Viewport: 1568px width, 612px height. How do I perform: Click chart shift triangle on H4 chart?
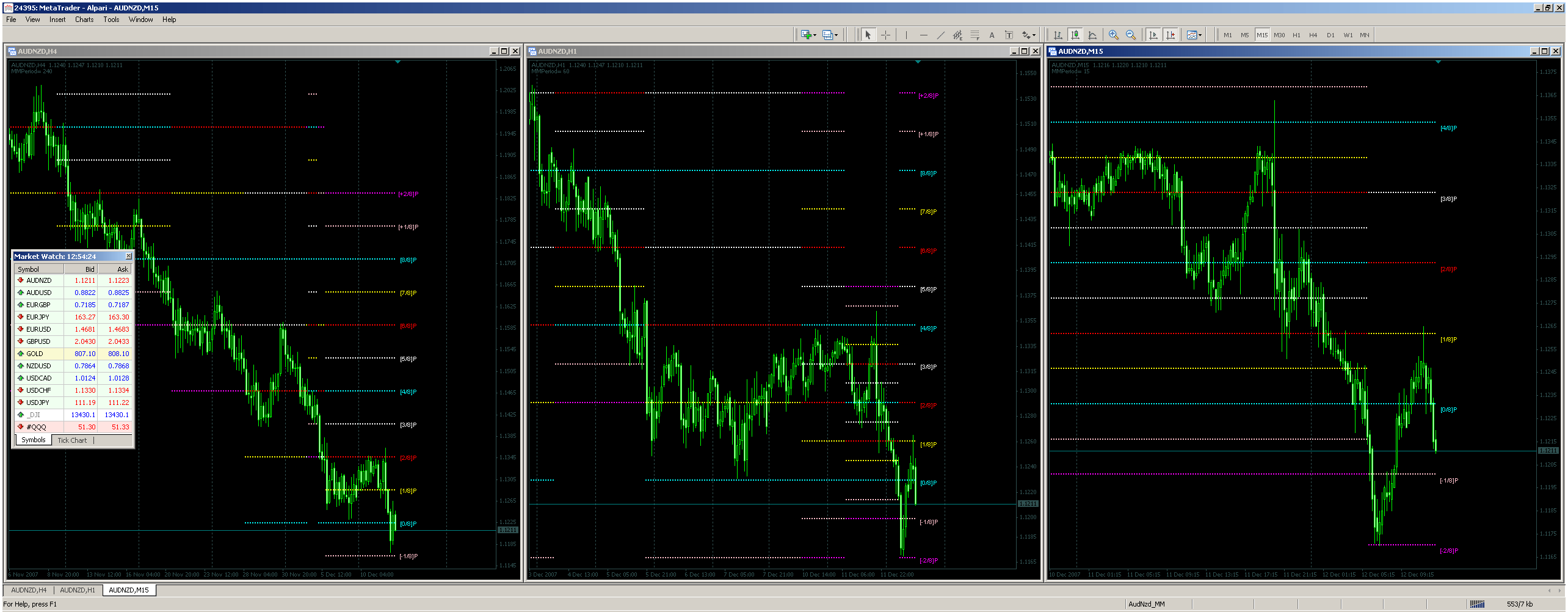tap(398, 62)
